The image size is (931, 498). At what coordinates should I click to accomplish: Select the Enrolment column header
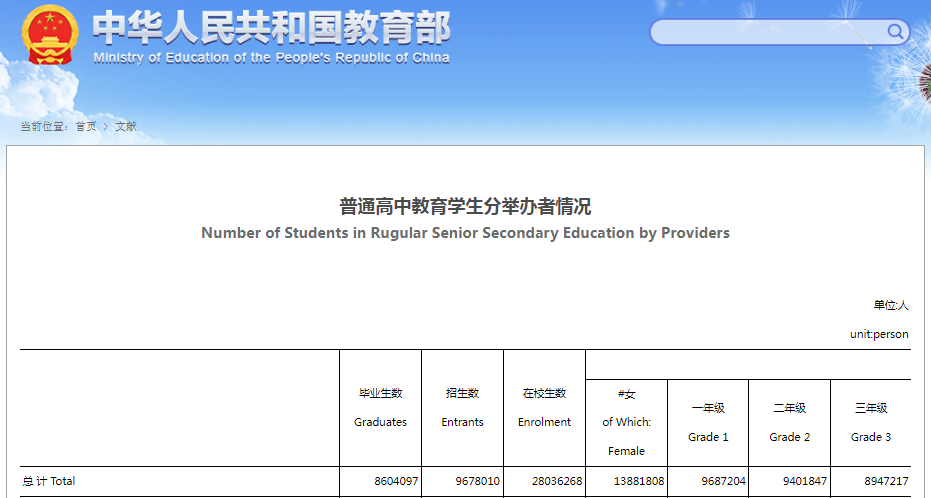[544, 408]
